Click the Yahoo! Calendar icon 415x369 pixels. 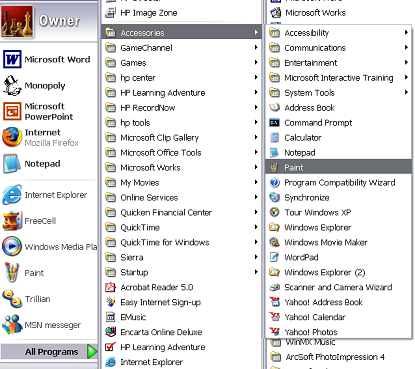tap(274, 317)
